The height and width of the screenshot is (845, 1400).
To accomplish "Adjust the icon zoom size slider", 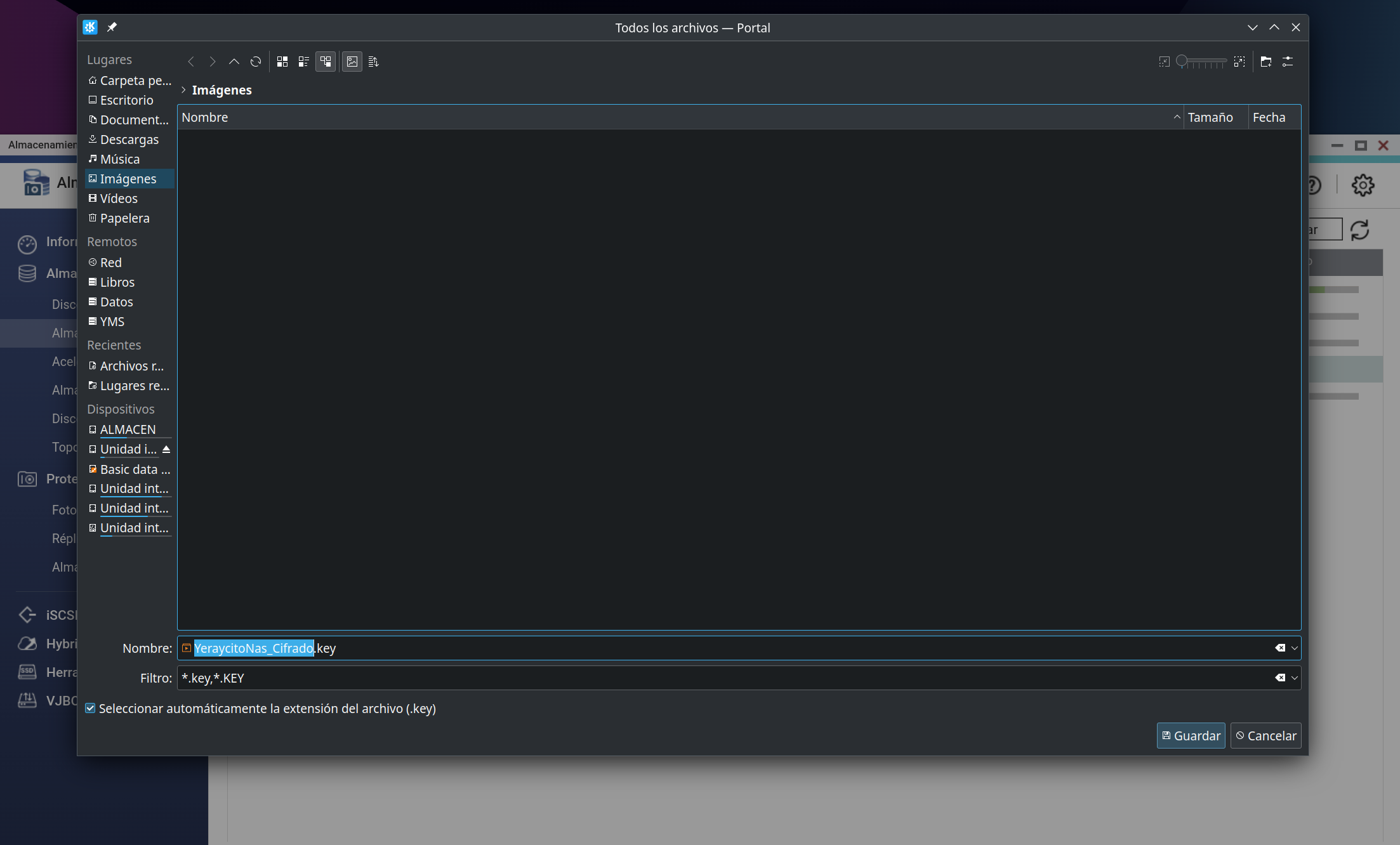I will pyautogui.click(x=1201, y=62).
